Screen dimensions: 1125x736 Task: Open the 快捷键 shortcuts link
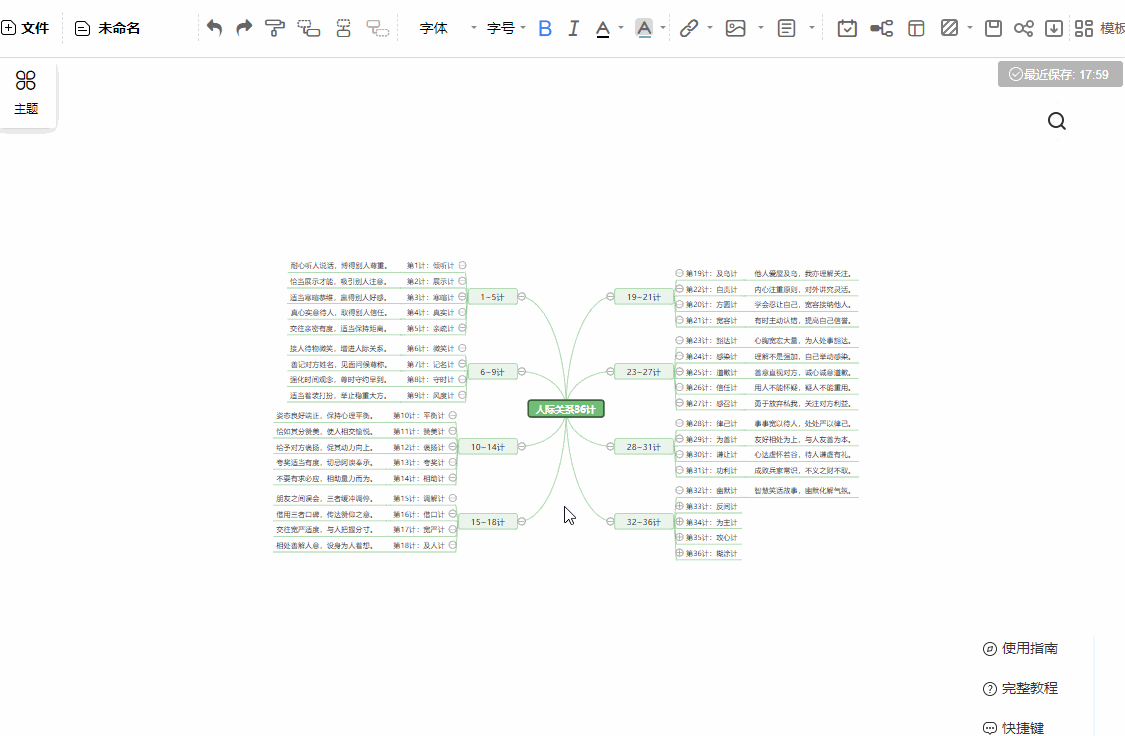(x=1013, y=727)
